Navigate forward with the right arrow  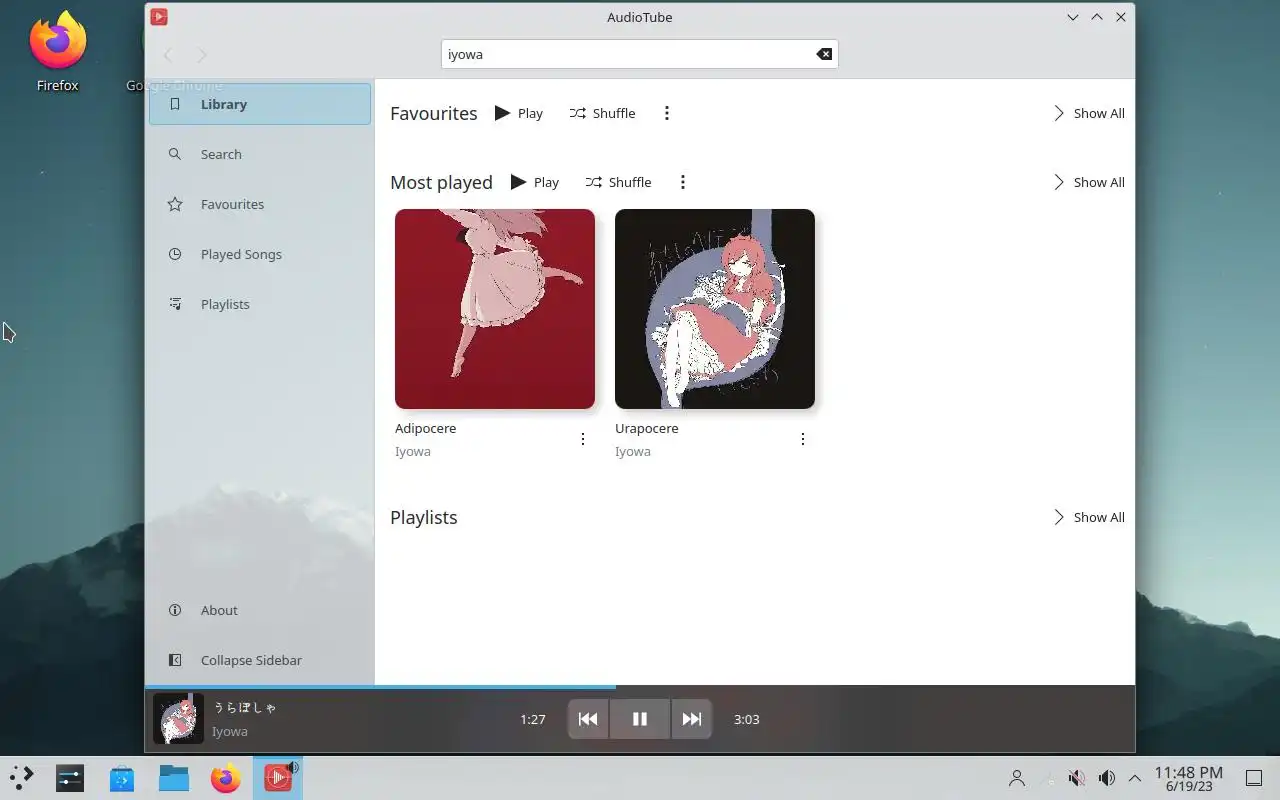point(202,54)
